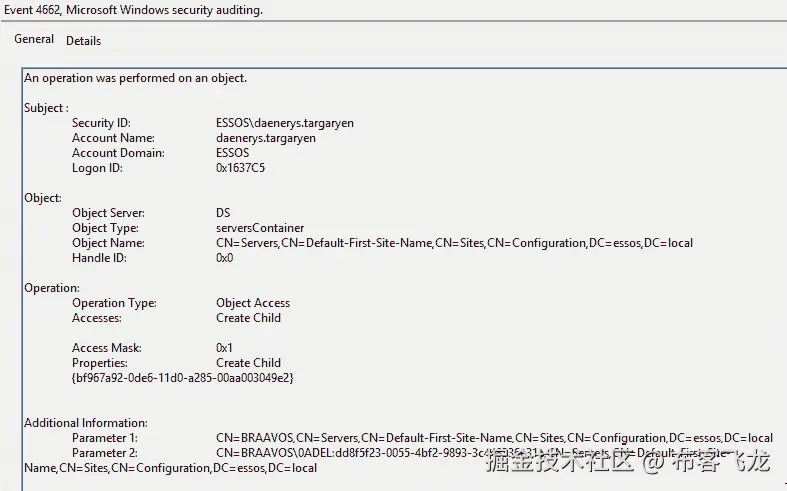Click the Access Mask value 0x1
This screenshot has height=491, width=787.
tap(224, 348)
